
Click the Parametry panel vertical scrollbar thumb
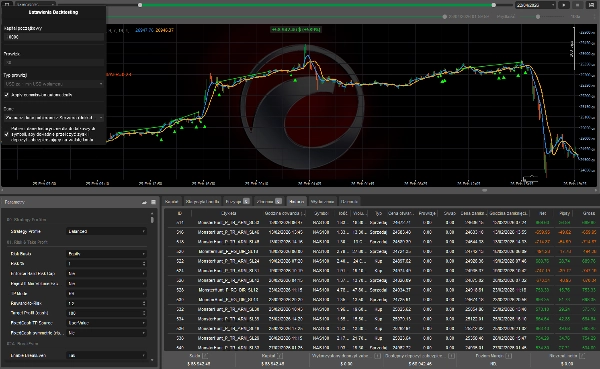pyautogui.click(x=152, y=220)
